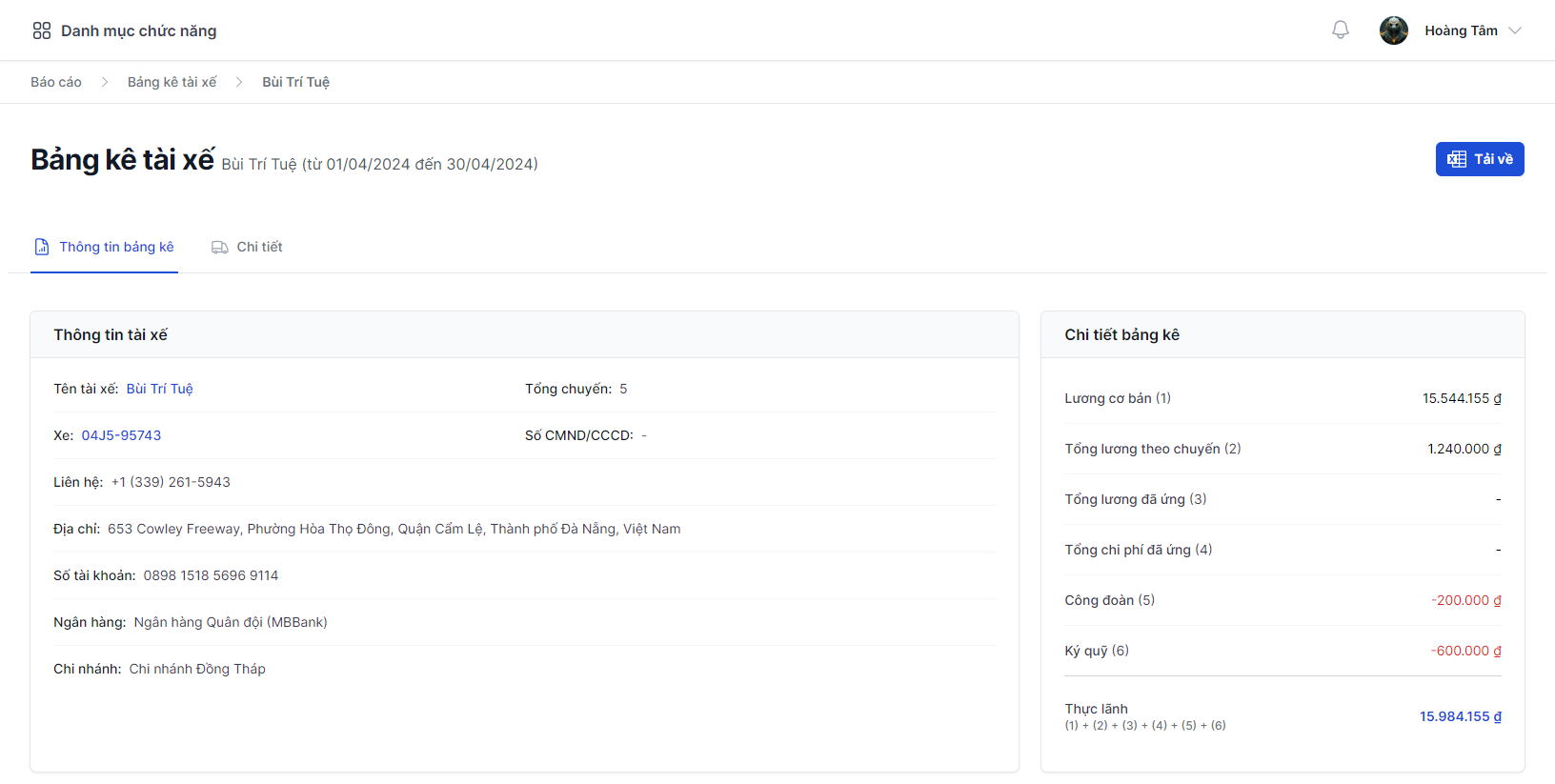The width and height of the screenshot is (1555, 784).
Task: Open the function catalog grid icon
Action: (x=42, y=30)
